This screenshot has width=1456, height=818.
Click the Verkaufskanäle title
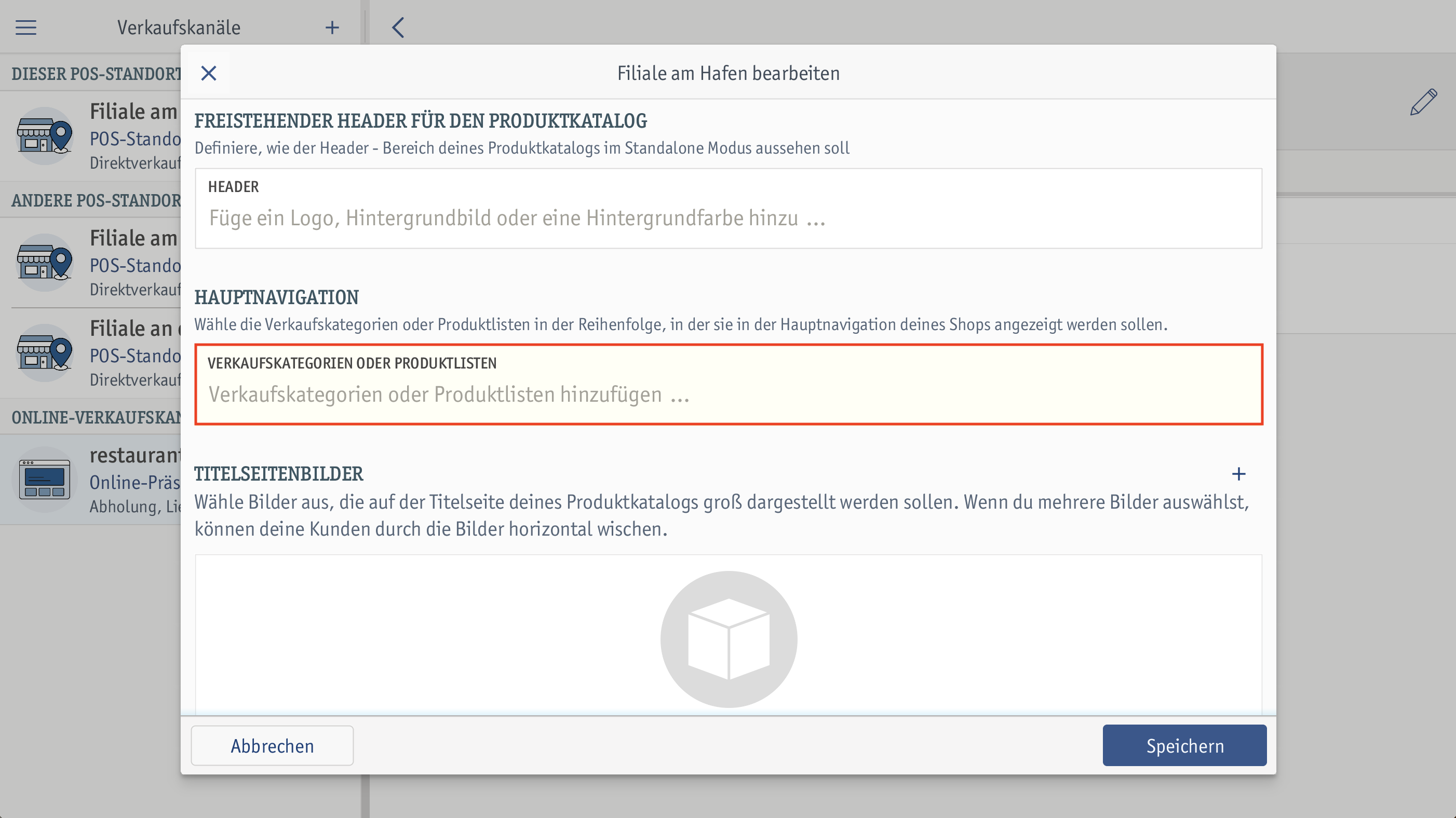tap(179, 27)
